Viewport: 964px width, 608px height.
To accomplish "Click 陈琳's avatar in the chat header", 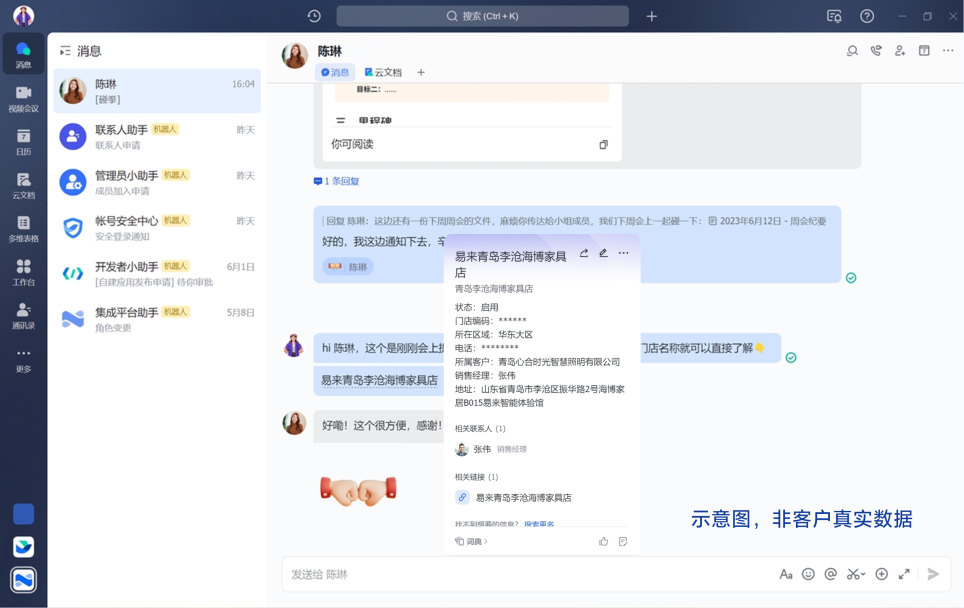I will [294, 55].
